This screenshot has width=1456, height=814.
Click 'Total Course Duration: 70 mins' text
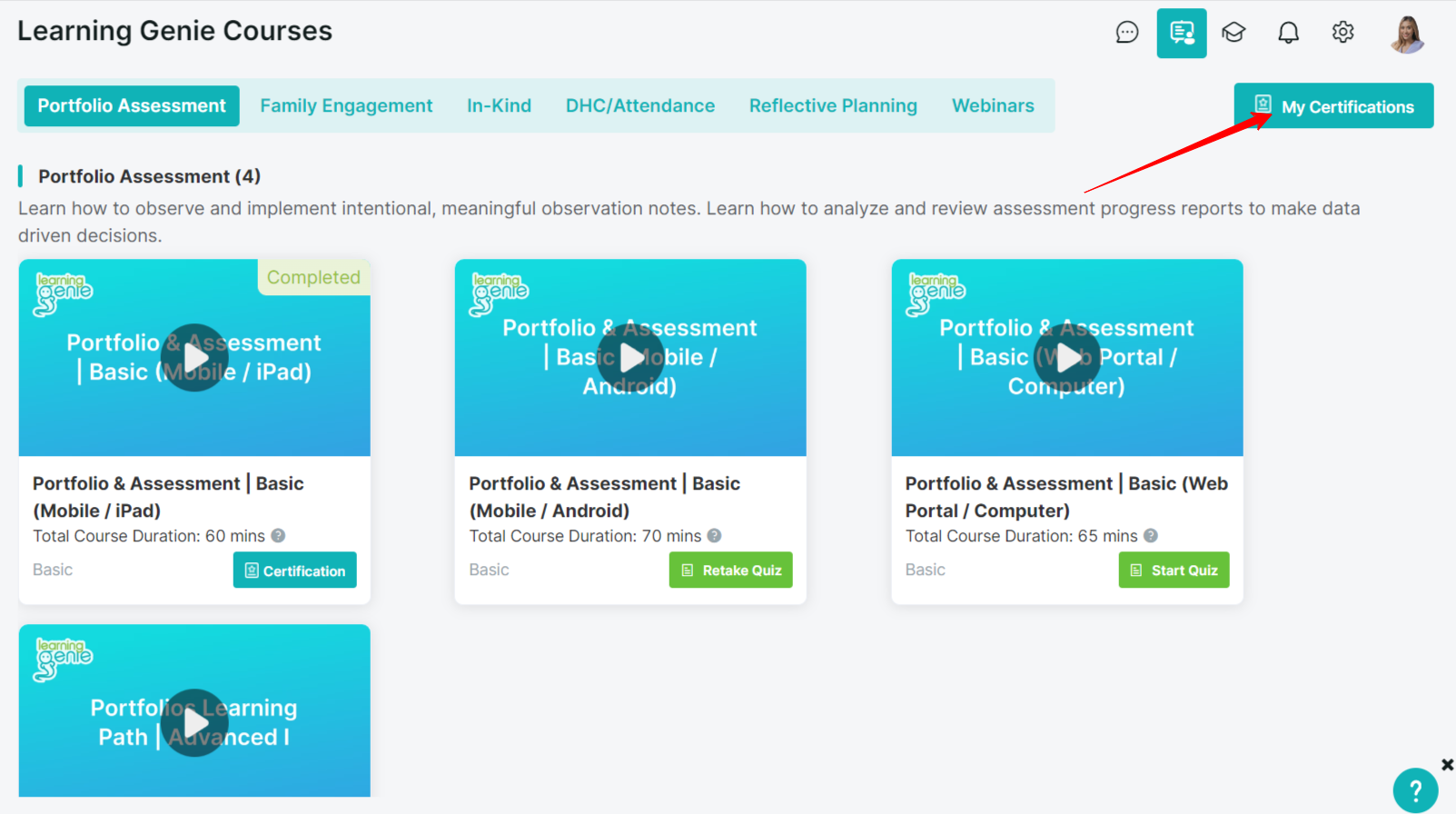click(x=585, y=536)
